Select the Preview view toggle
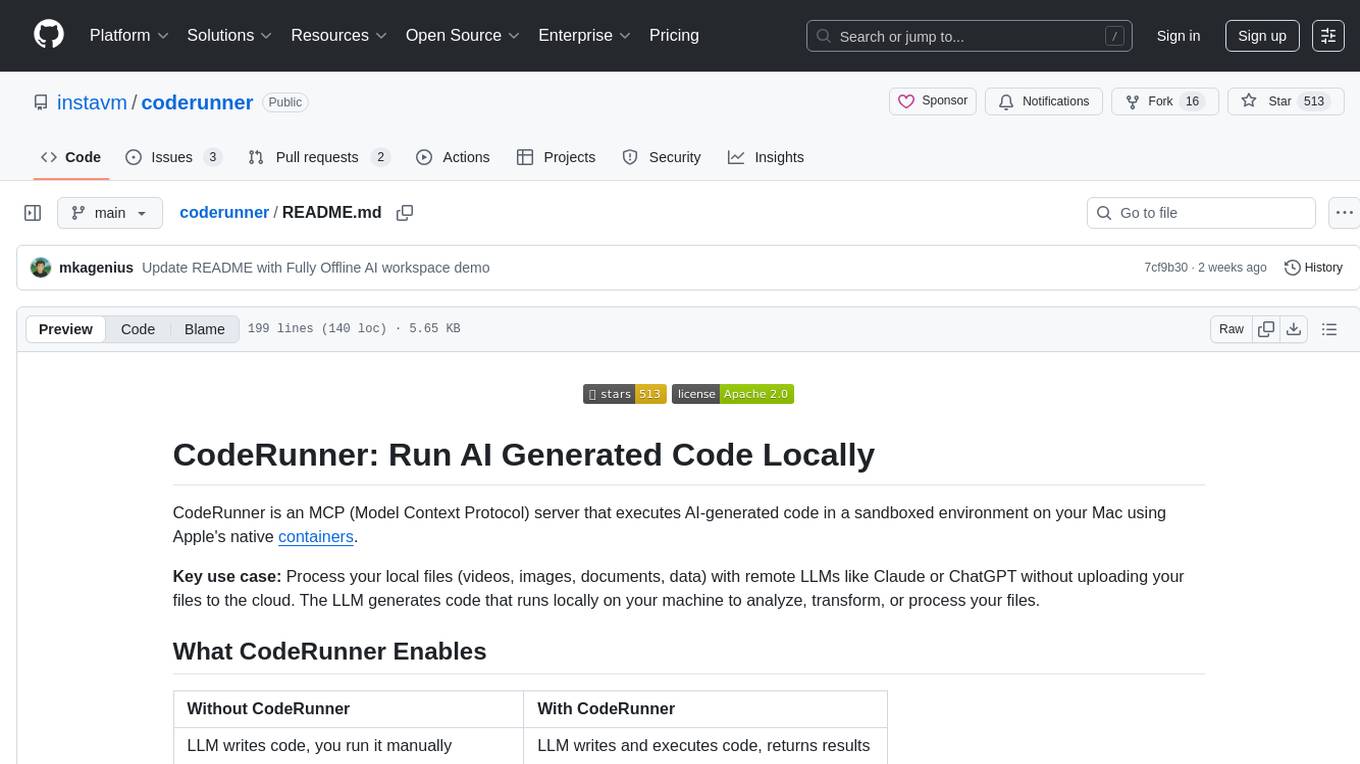 click(66, 329)
